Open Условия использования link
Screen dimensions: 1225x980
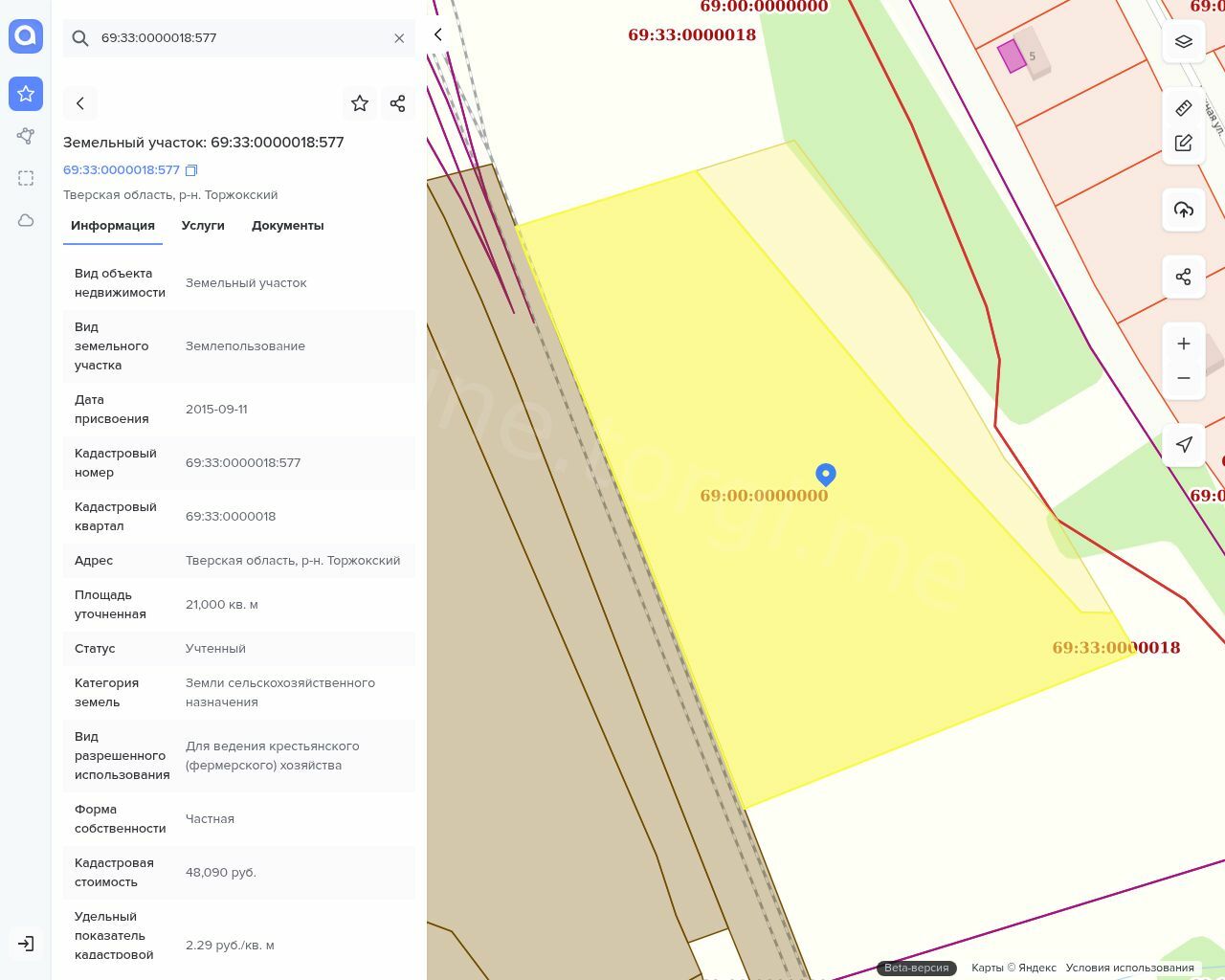[1129, 968]
